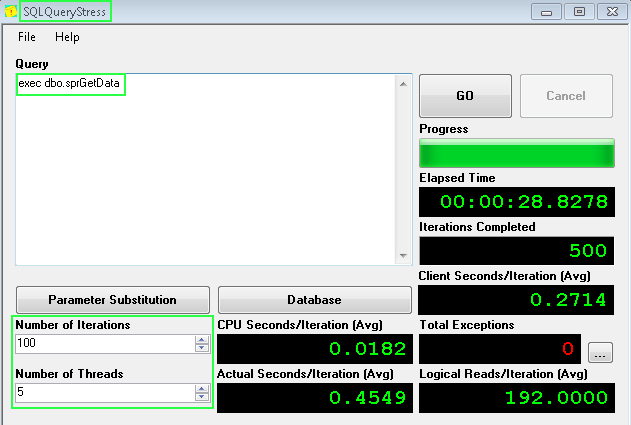The width and height of the screenshot is (631, 425).
Task: Click query scrollbar down arrow
Action: tap(403, 256)
